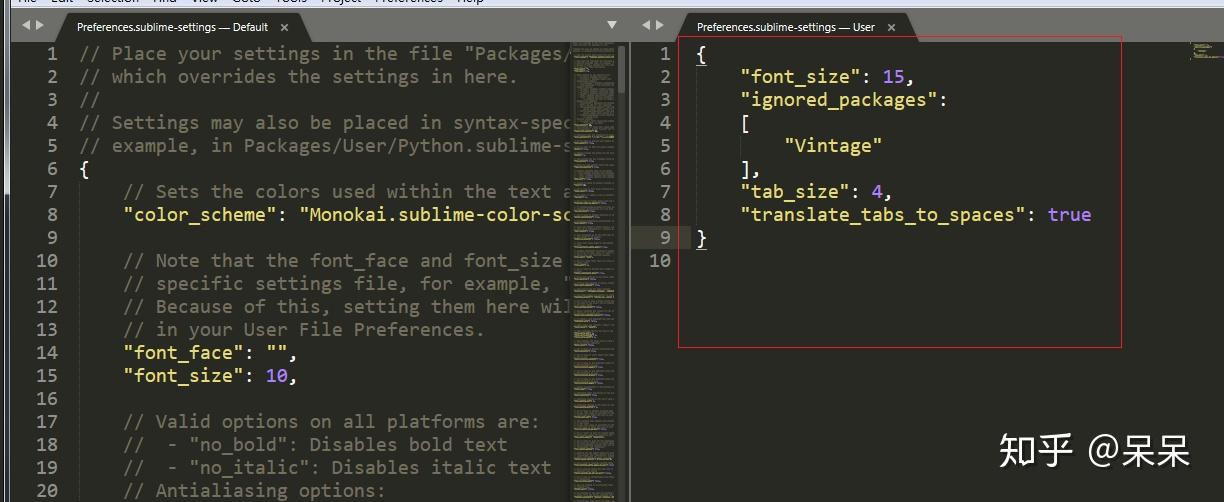Click the comment about "no_bold": Disables bold text
The height and width of the screenshot is (502, 1224).
tap(315, 445)
